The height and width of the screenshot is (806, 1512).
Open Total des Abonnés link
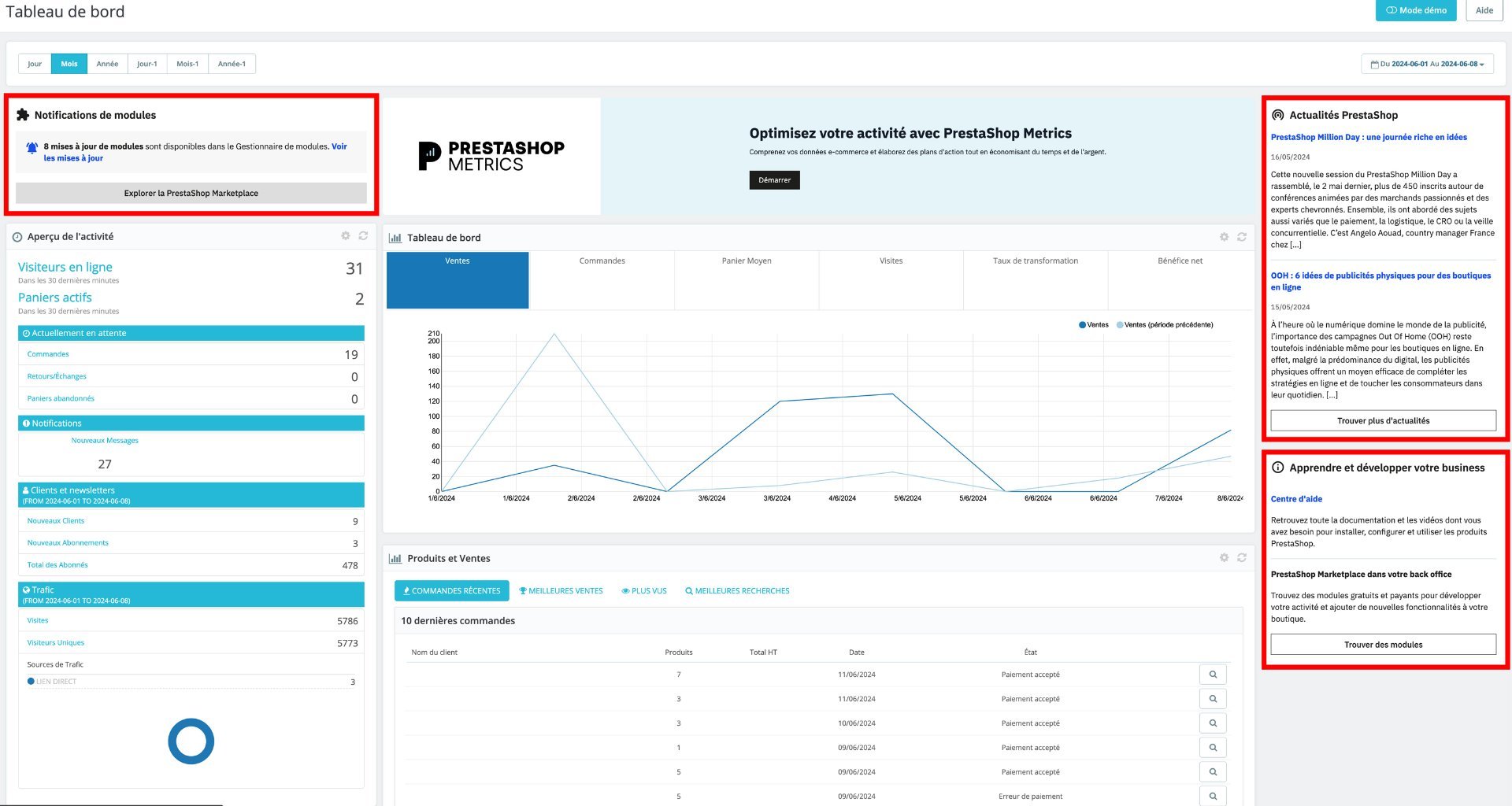click(57, 565)
